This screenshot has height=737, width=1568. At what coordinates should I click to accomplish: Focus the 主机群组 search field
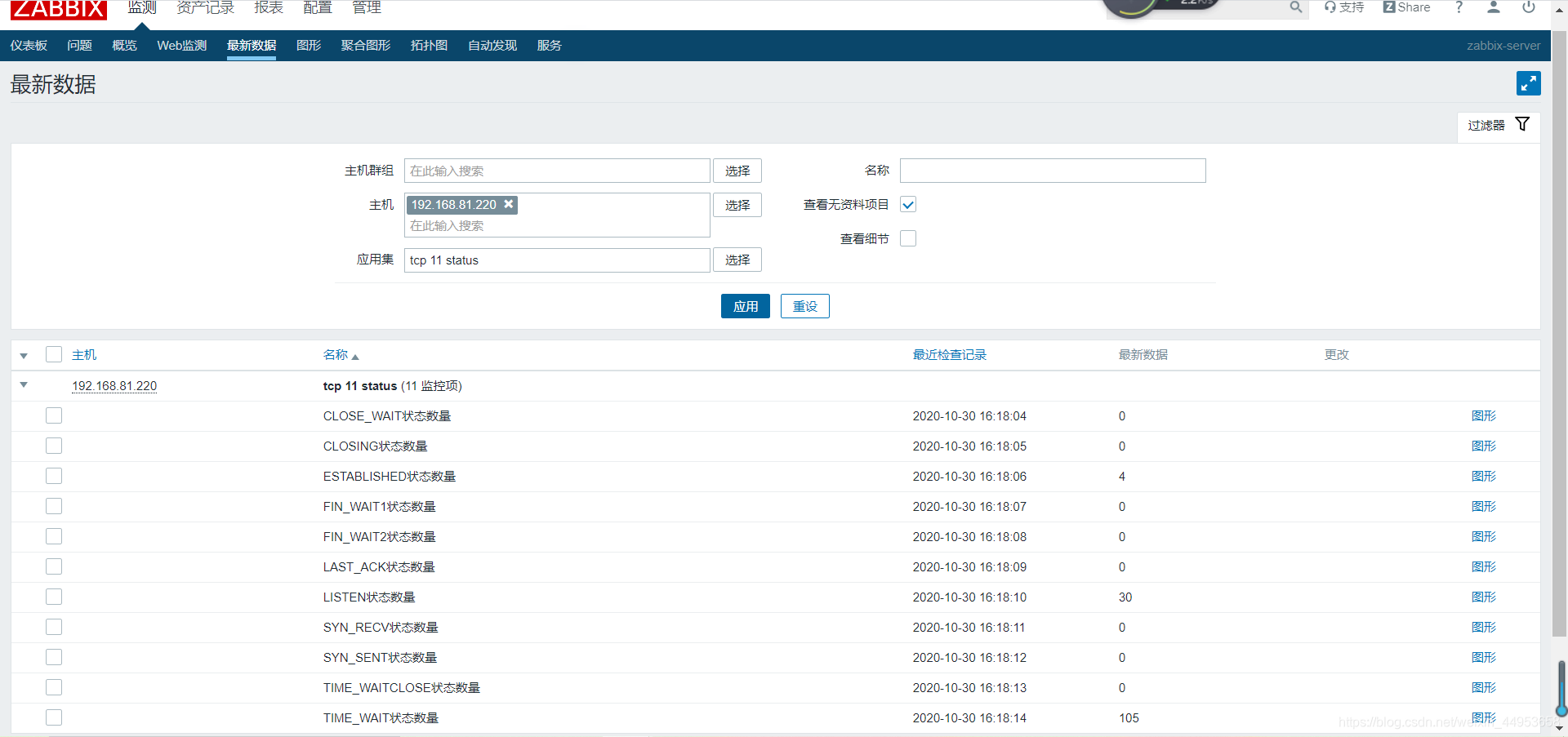[x=557, y=171]
